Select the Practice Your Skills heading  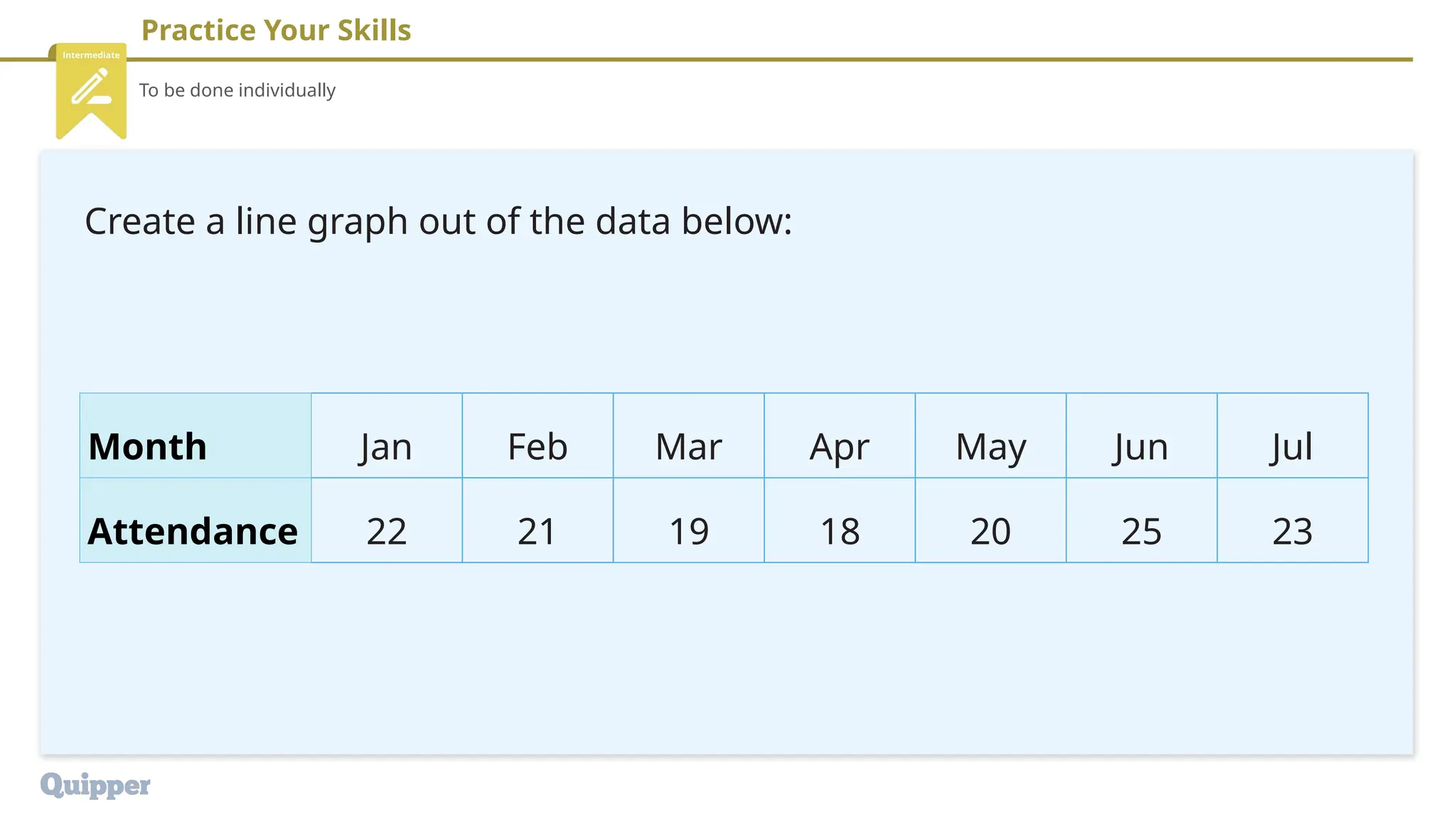pyautogui.click(x=276, y=31)
